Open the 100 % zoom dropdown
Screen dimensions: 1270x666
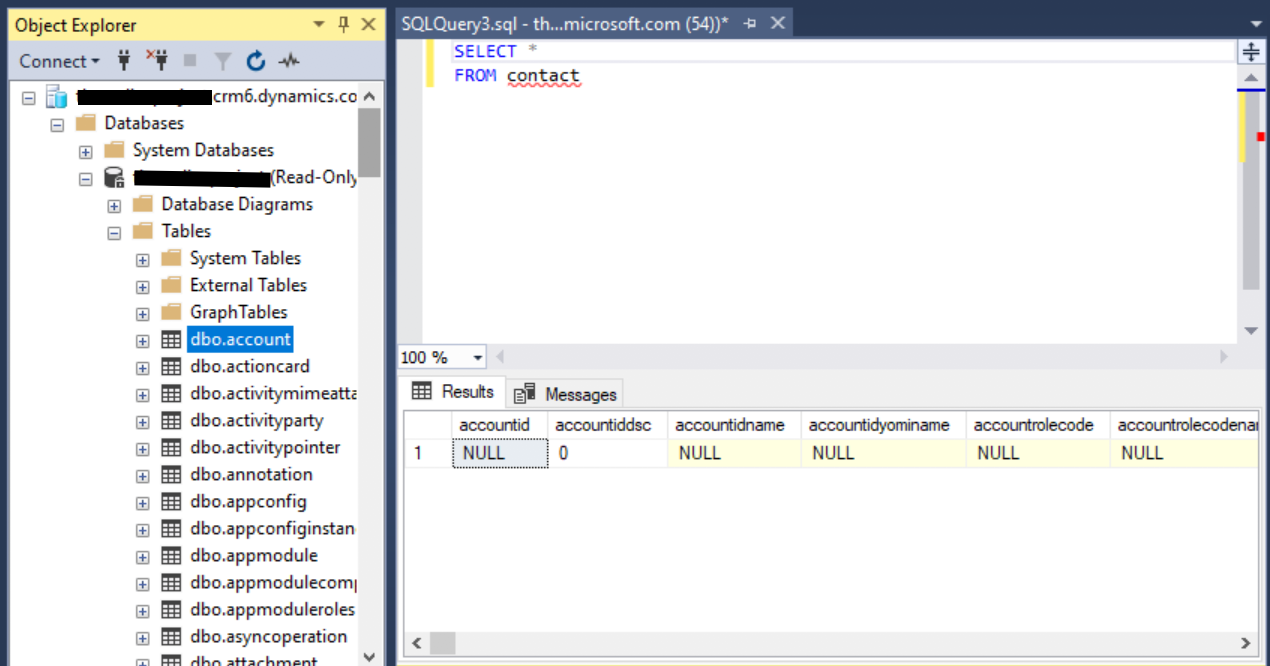point(477,358)
